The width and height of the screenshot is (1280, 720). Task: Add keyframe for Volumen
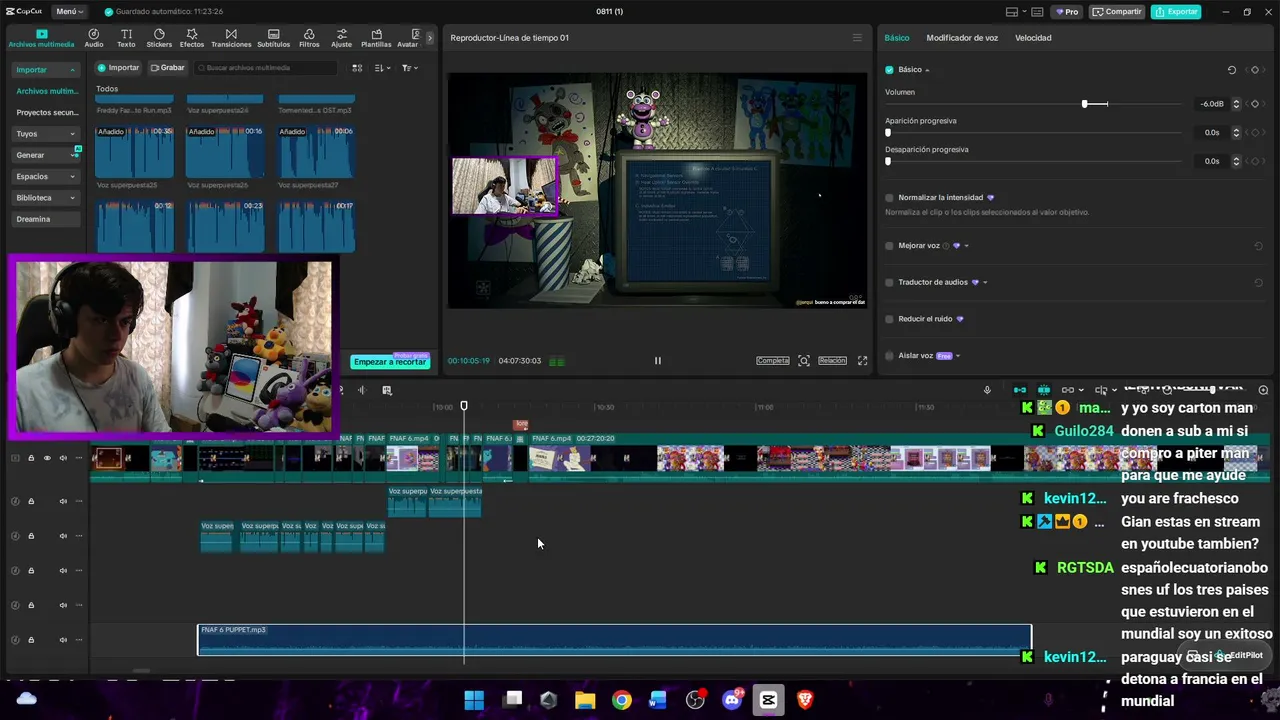point(1255,104)
